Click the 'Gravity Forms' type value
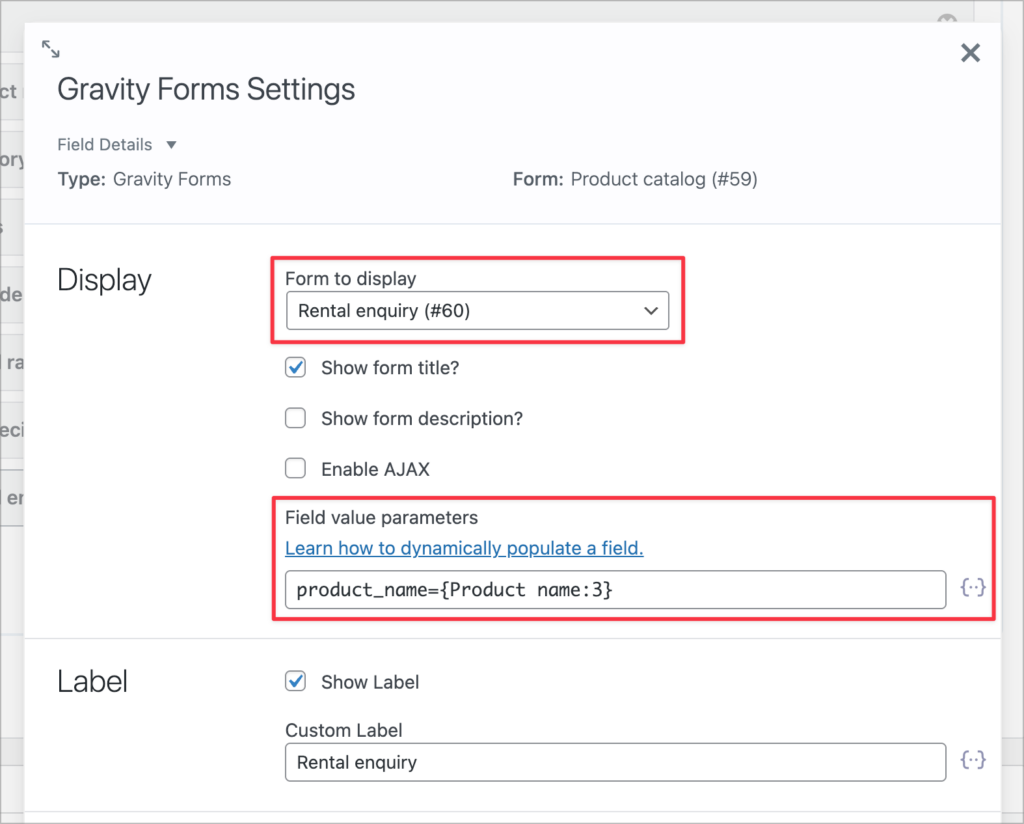Image resolution: width=1024 pixels, height=824 pixels. [x=172, y=179]
